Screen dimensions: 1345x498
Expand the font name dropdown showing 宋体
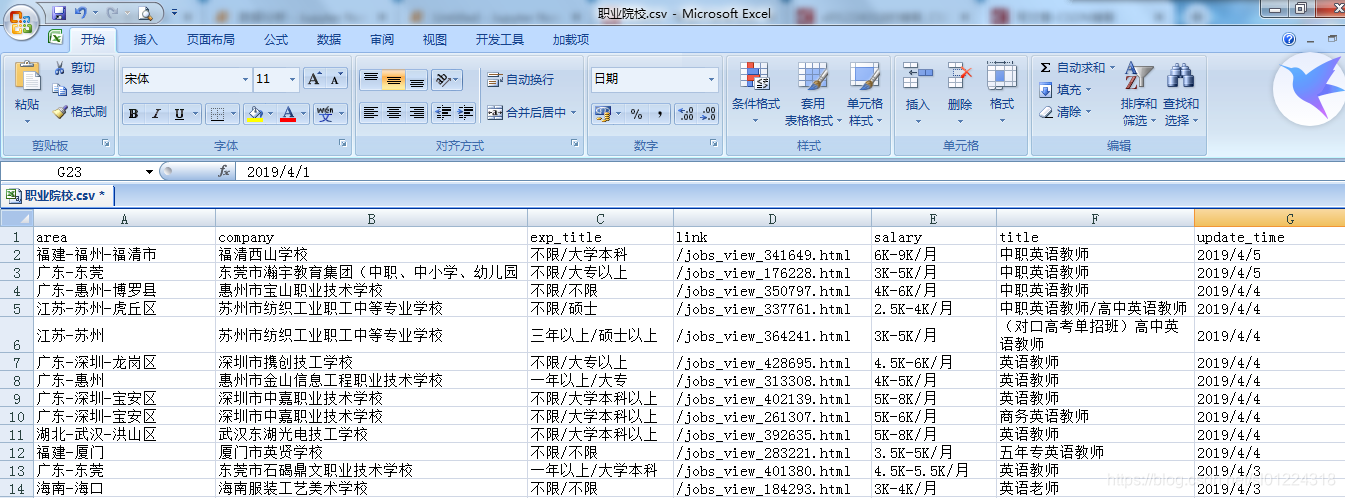(x=245, y=79)
